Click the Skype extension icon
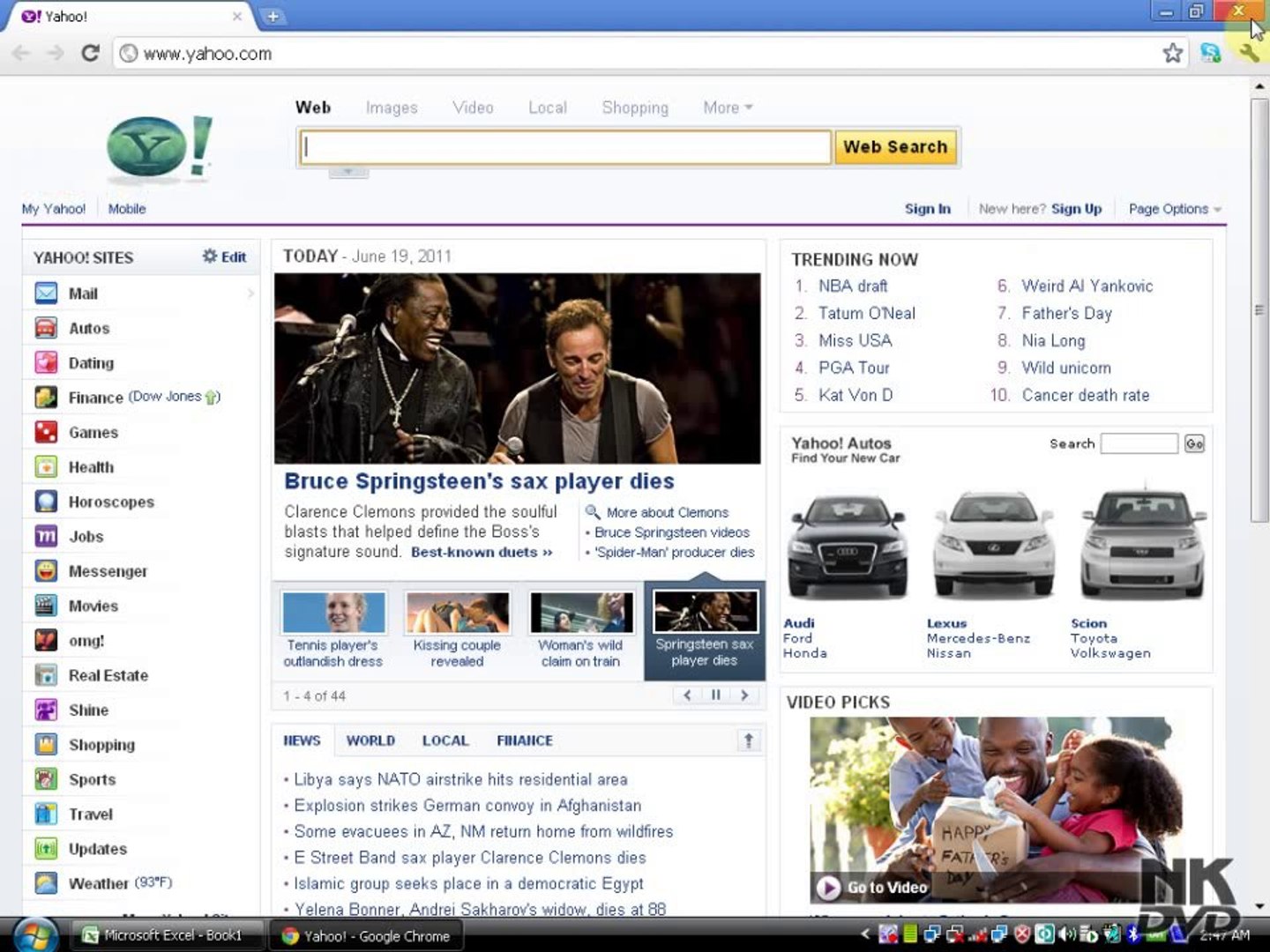Image resolution: width=1270 pixels, height=952 pixels. [1210, 53]
